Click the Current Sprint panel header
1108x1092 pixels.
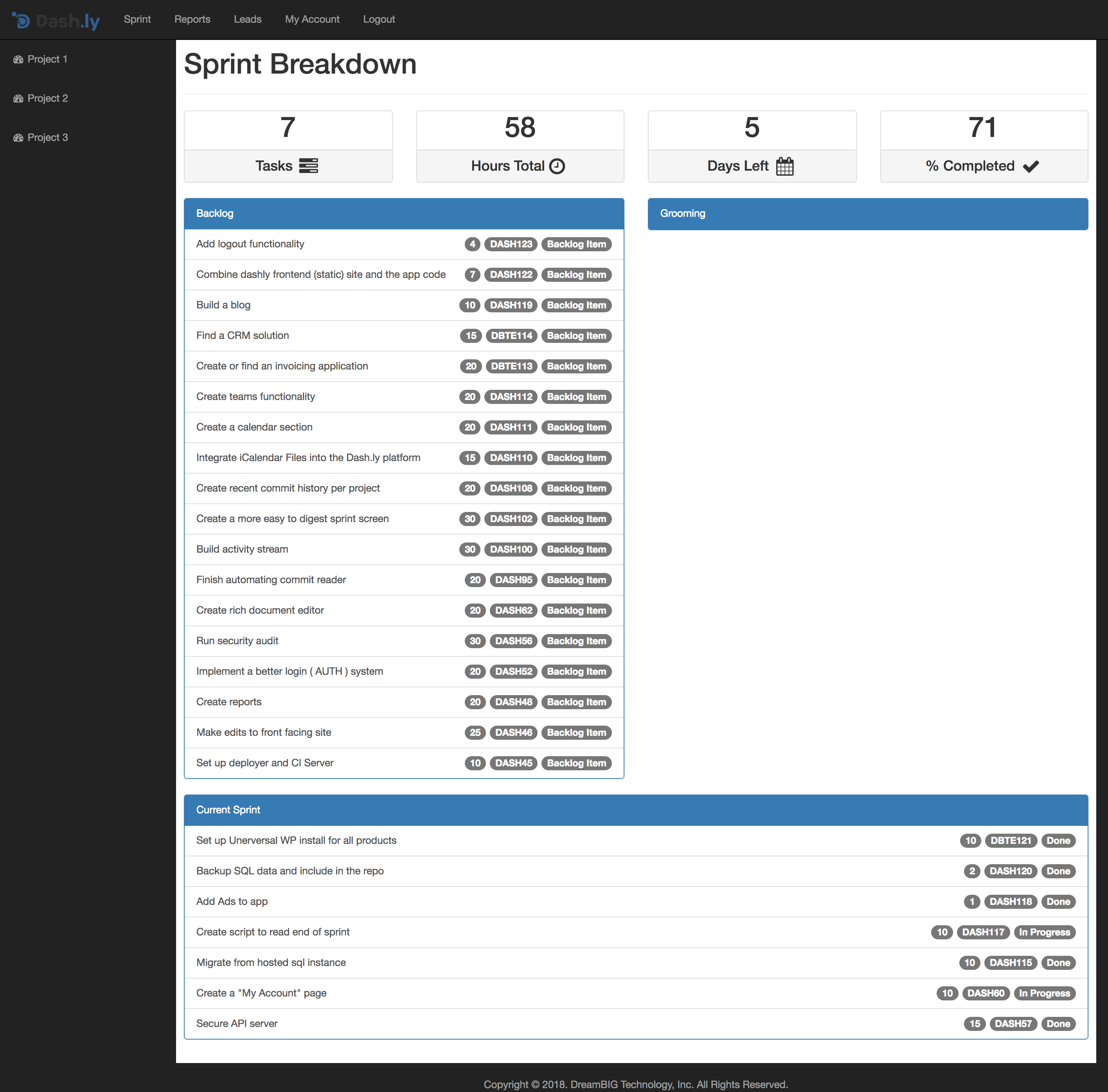(x=636, y=811)
